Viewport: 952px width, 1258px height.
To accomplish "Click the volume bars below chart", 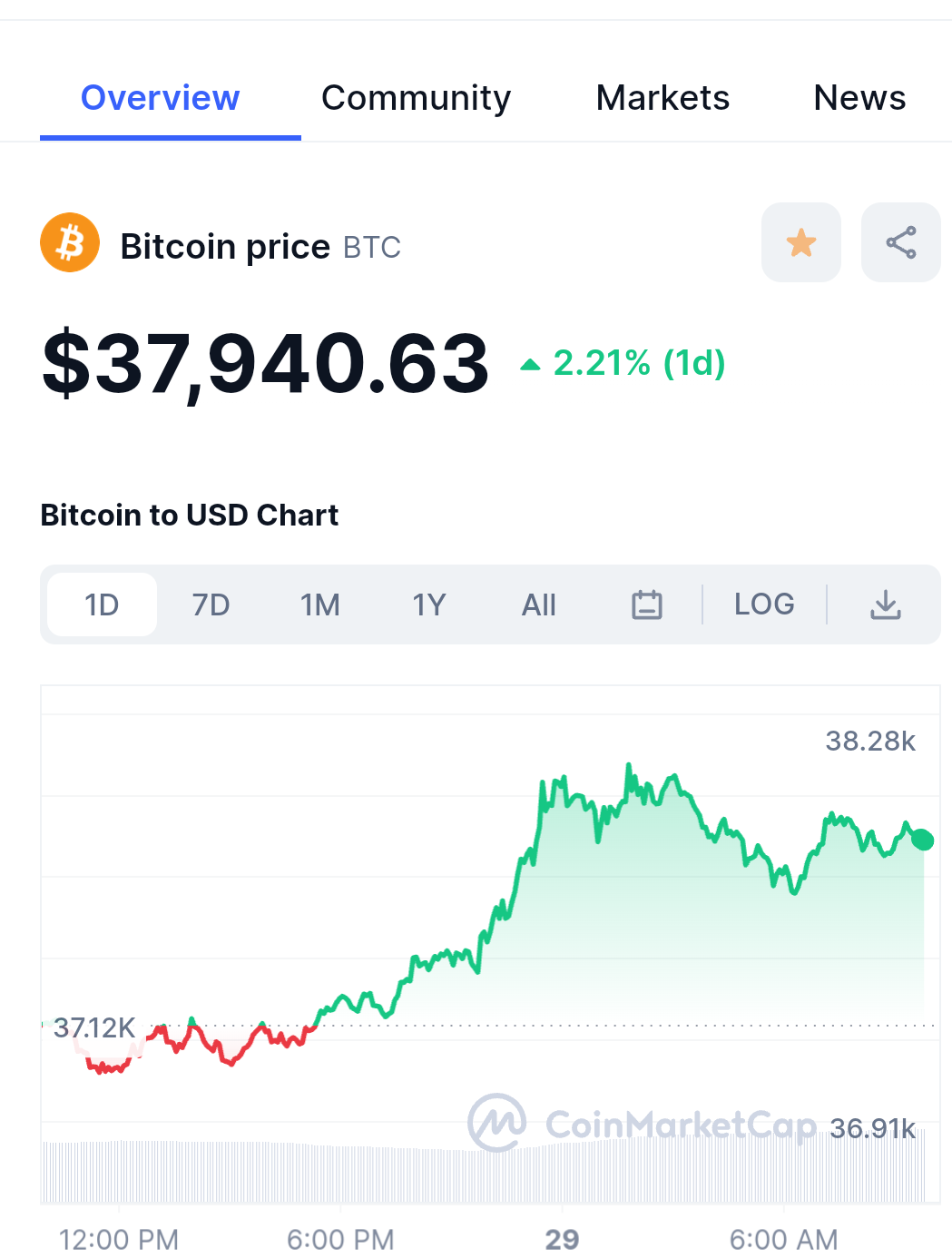I will pos(485,1173).
